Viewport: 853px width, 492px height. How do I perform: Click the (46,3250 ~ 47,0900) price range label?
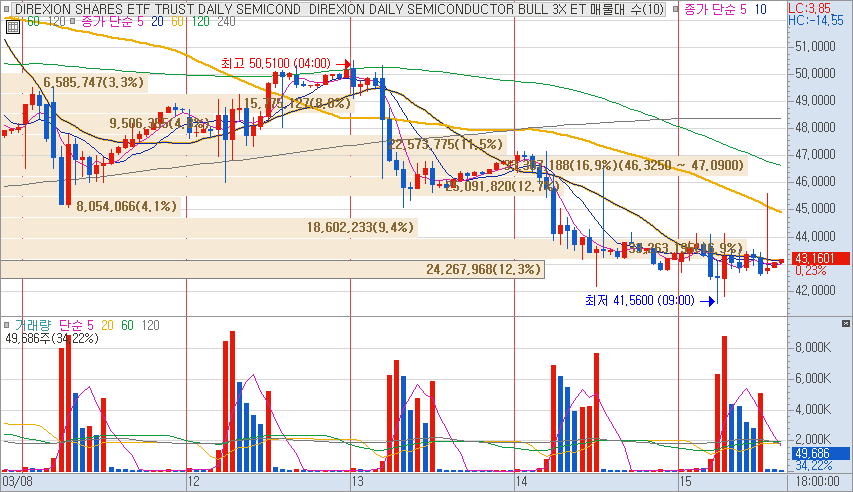tap(682, 165)
